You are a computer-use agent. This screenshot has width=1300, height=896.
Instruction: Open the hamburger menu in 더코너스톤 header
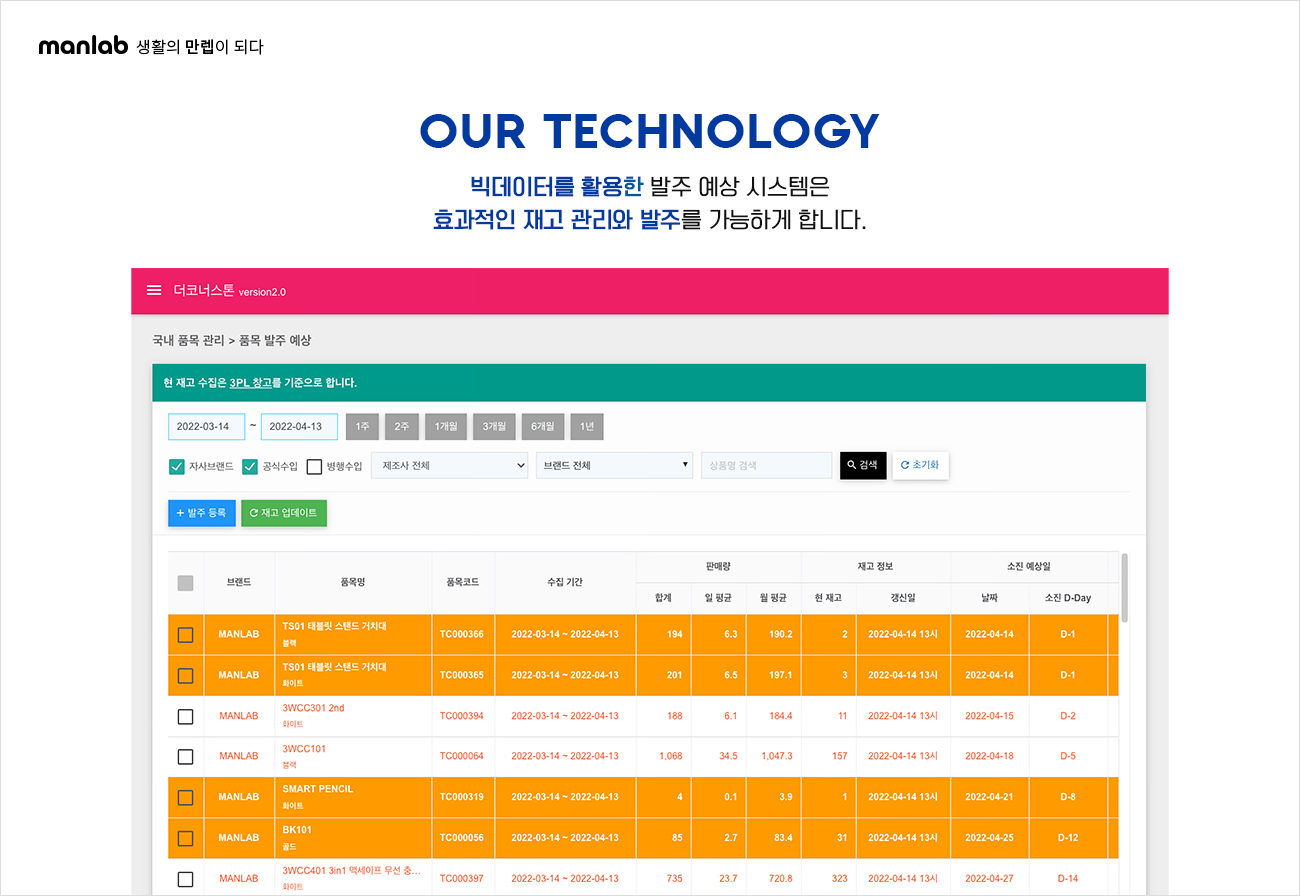[x=154, y=291]
